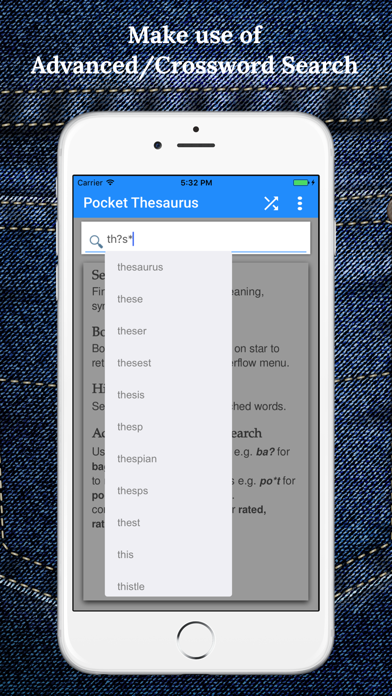Tap the shuffle random word icon
Screen dimensions: 392x696
point(271,203)
